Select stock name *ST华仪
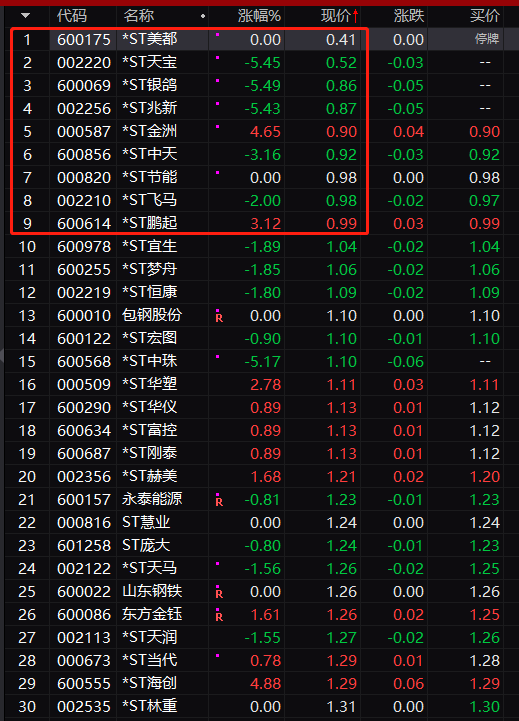This screenshot has height=721, width=519. point(149,407)
